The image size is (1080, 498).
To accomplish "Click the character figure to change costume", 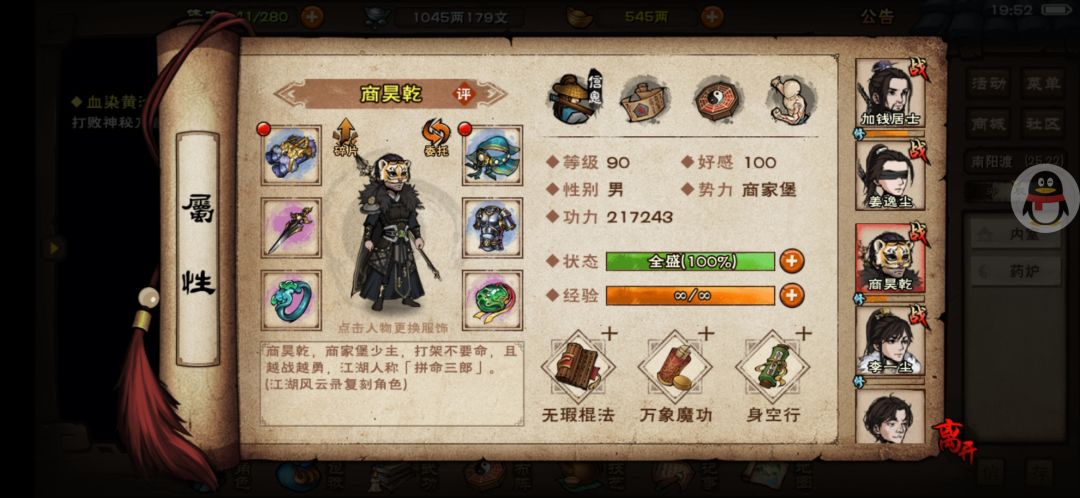I will [x=395, y=232].
